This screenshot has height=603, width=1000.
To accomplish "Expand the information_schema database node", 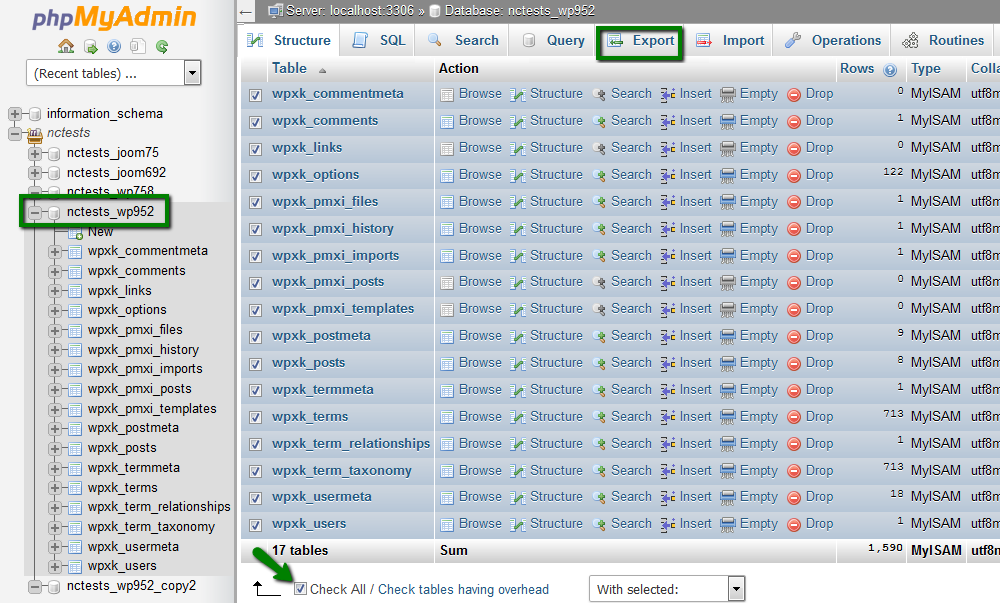I will coord(17,114).
